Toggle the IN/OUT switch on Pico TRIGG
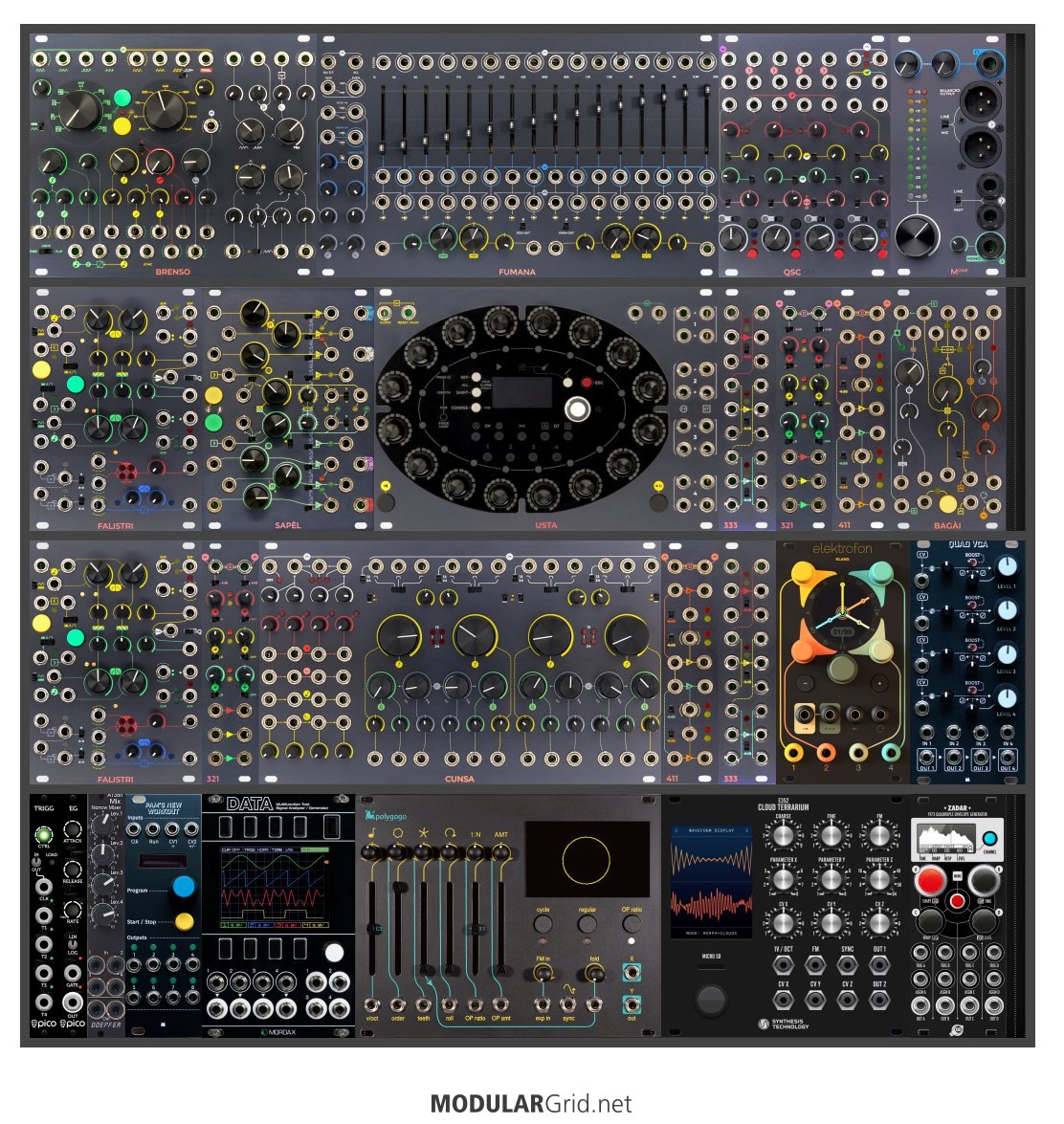This screenshot has width=1064, height=1124. [x=36, y=862]
